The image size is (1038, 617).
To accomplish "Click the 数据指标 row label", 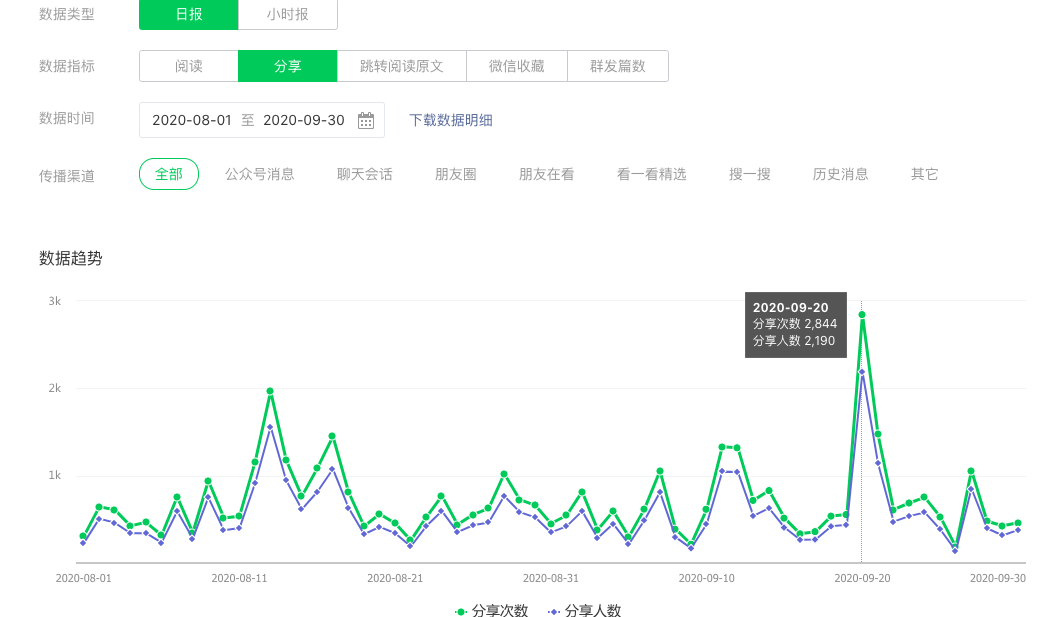I will [x=67, y=66].
